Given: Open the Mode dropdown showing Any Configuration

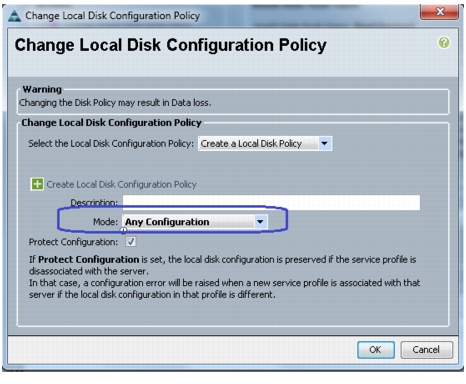Looking at the screenshot, I should pyautogui.click(x=195, y=222).
